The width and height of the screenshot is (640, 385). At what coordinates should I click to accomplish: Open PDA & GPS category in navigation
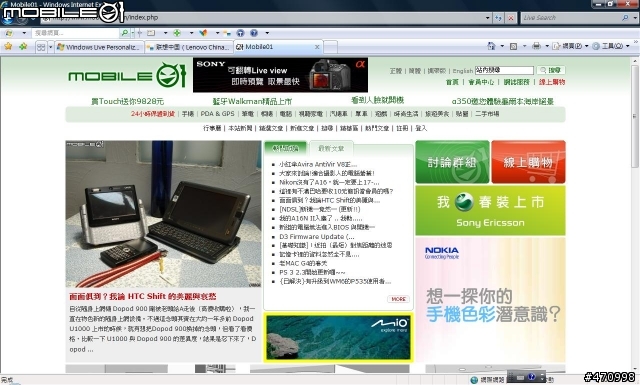point(217,114)
